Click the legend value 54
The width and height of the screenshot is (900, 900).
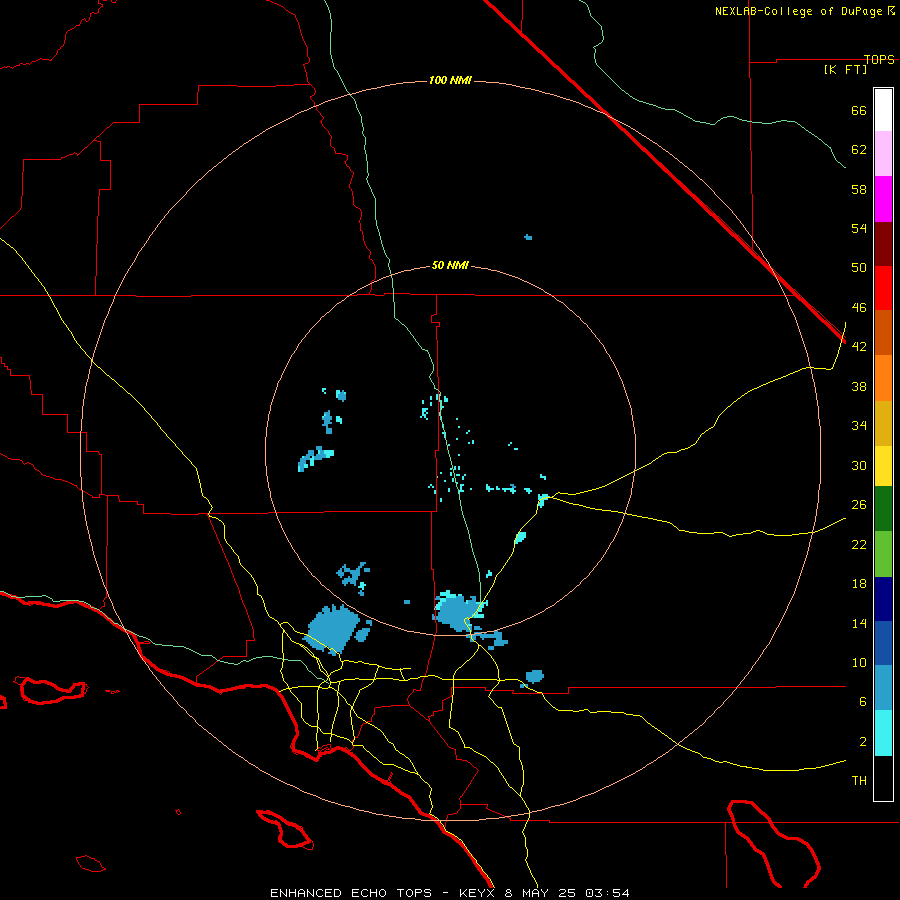[859, 228]
